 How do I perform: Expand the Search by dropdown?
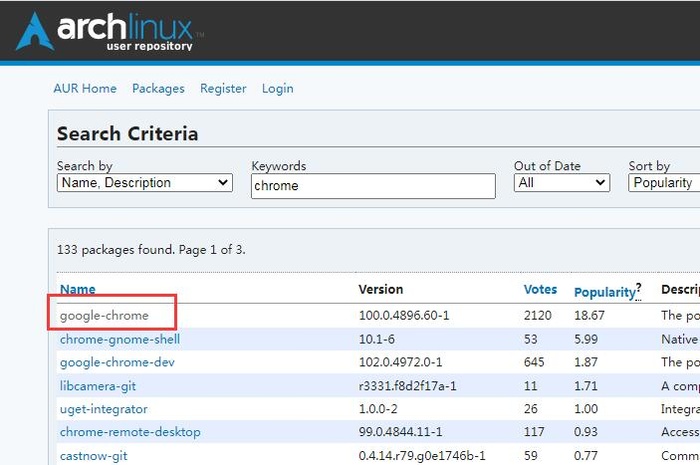pyautogui.click(x=145, y=183)
